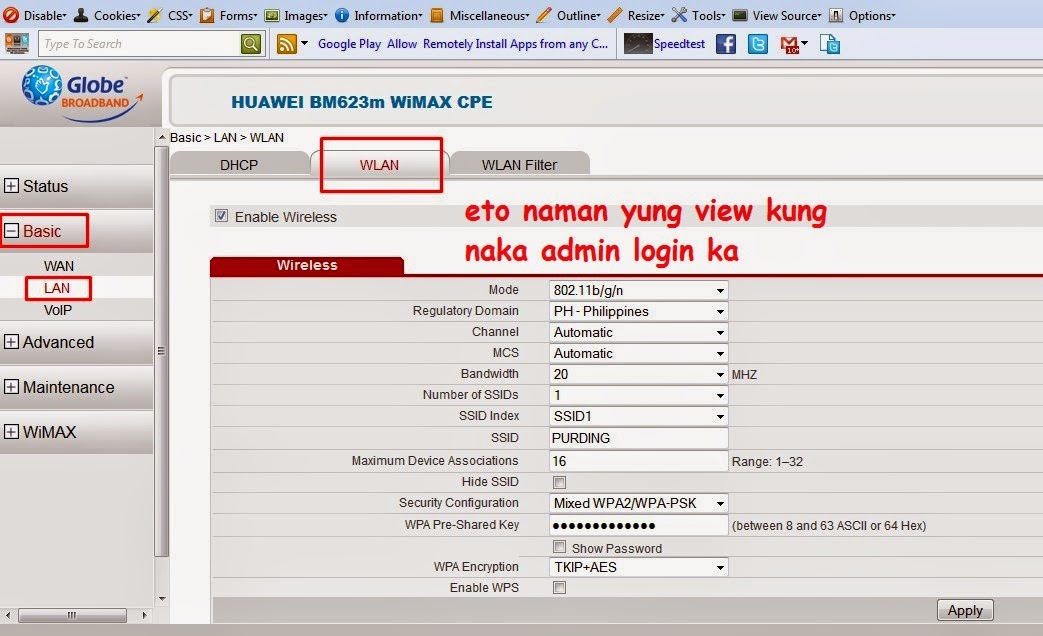Uncheck the Enable Wireless checkbox
The height and width of the screenshot is (636, 1043).
[x=221, y=216]
